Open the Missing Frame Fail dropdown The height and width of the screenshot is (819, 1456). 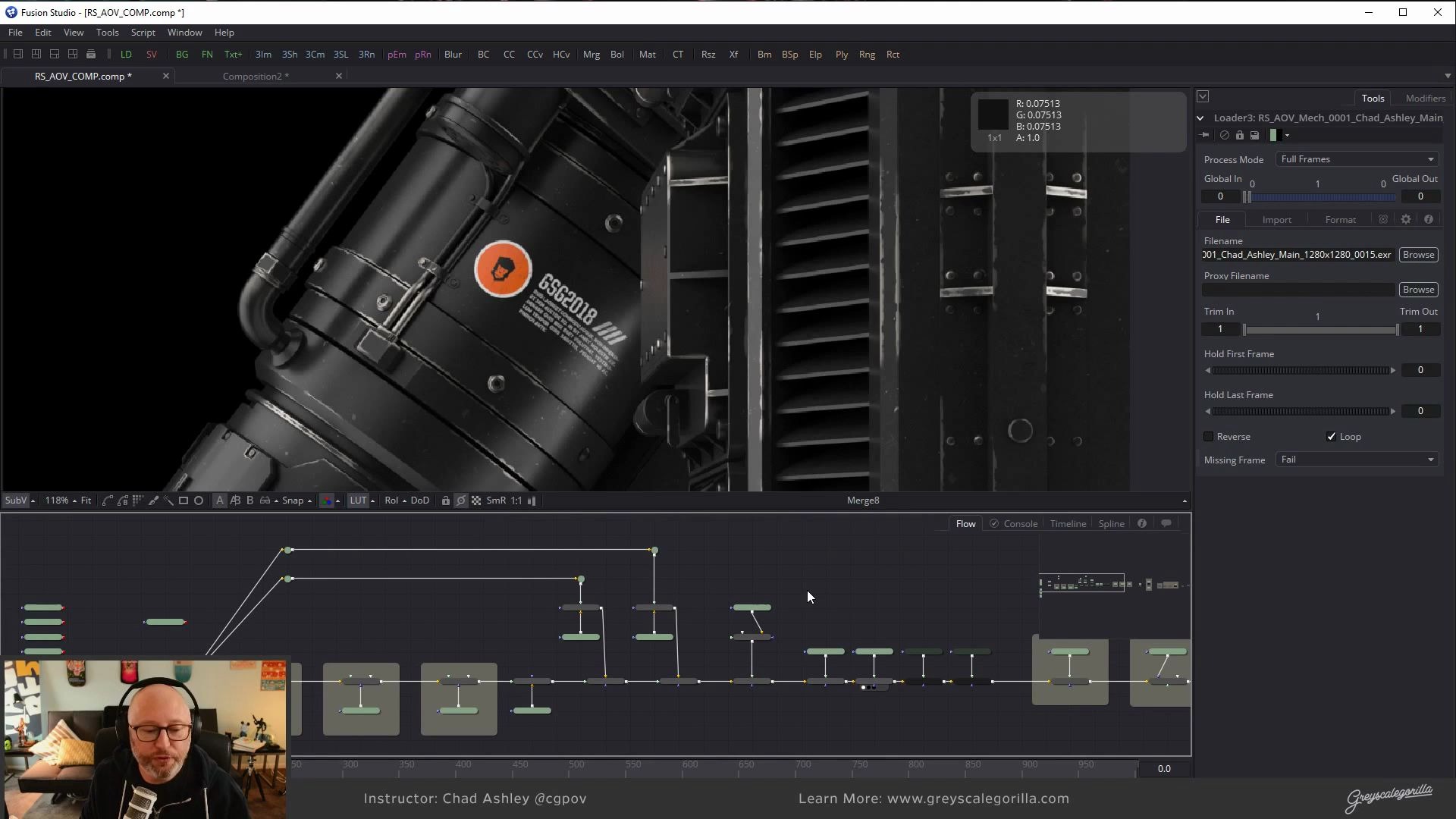[1357, 460]
